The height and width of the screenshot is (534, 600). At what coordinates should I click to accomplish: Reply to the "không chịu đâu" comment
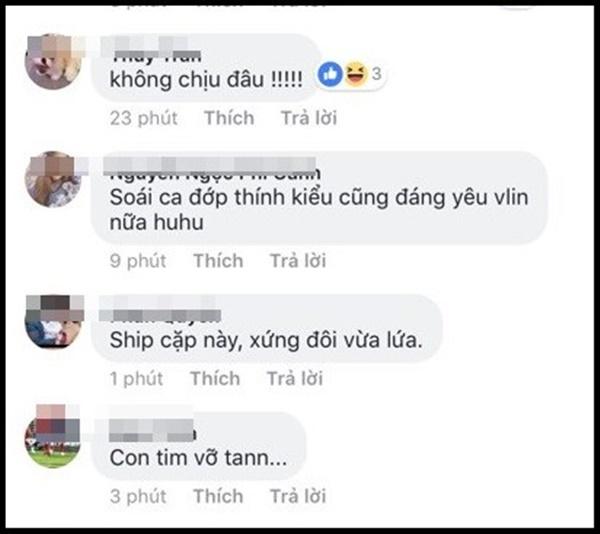coord(309,117)
